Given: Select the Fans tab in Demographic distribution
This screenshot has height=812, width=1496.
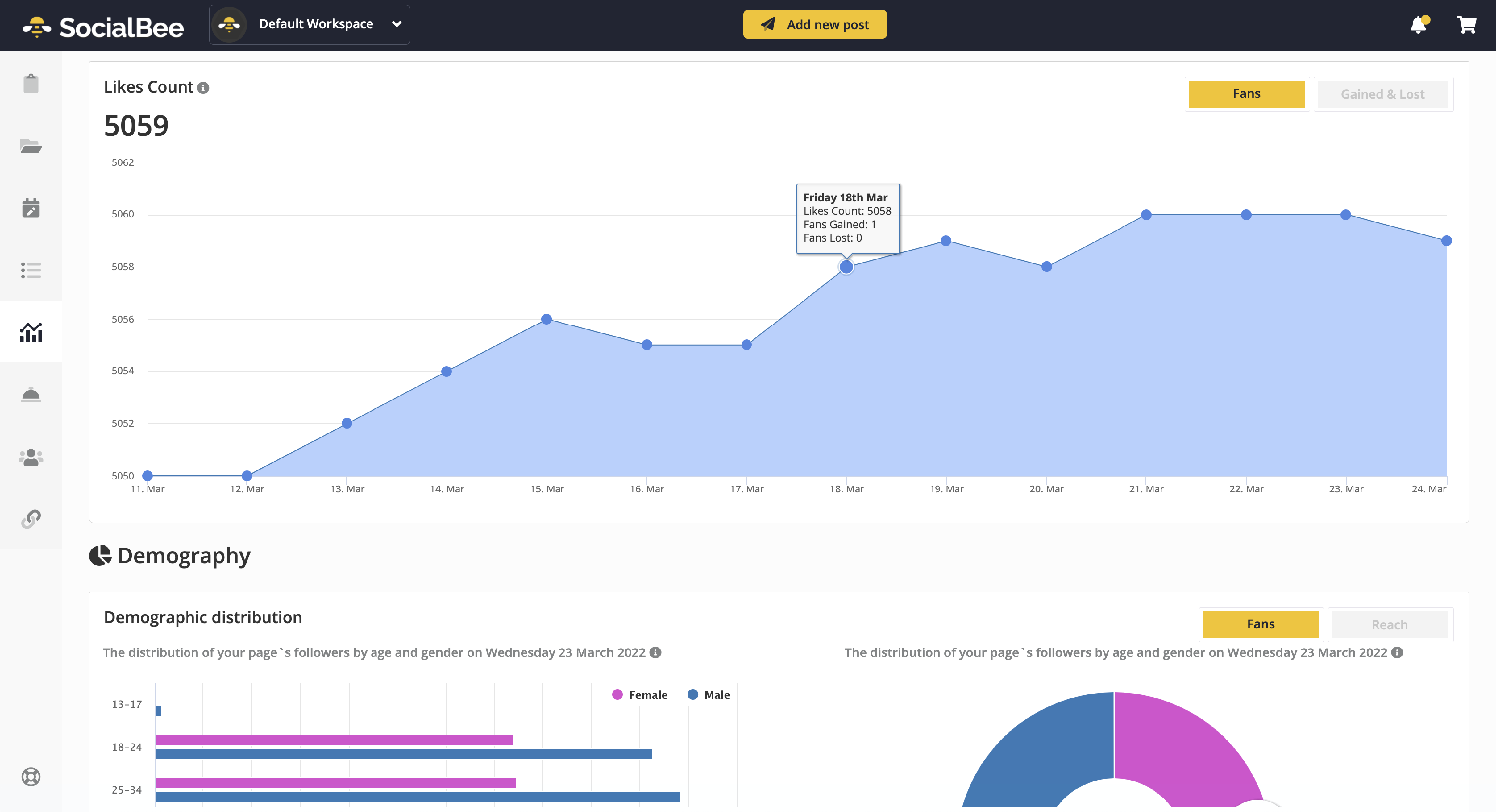Looking at the screenshot, I should pos(1260,624).
